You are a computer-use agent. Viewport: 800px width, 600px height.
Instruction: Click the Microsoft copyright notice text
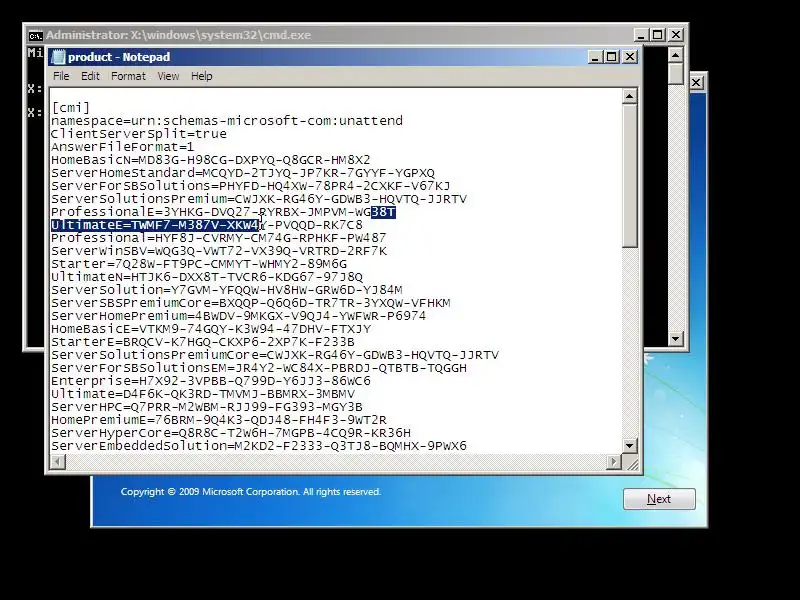tap(251, 492)
